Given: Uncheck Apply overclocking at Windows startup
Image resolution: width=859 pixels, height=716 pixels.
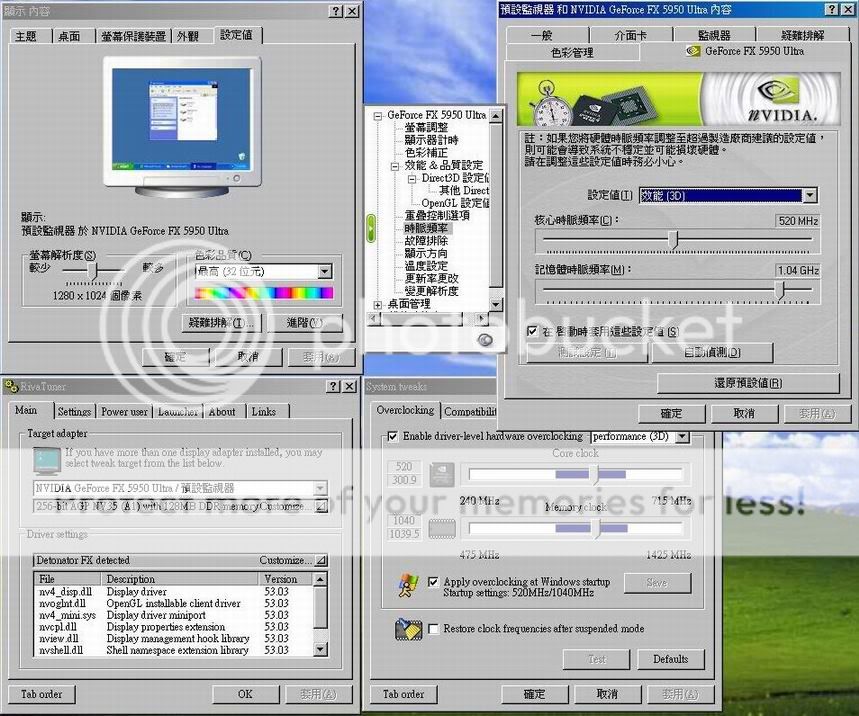Looking at the screenshot, I should 433,581.
